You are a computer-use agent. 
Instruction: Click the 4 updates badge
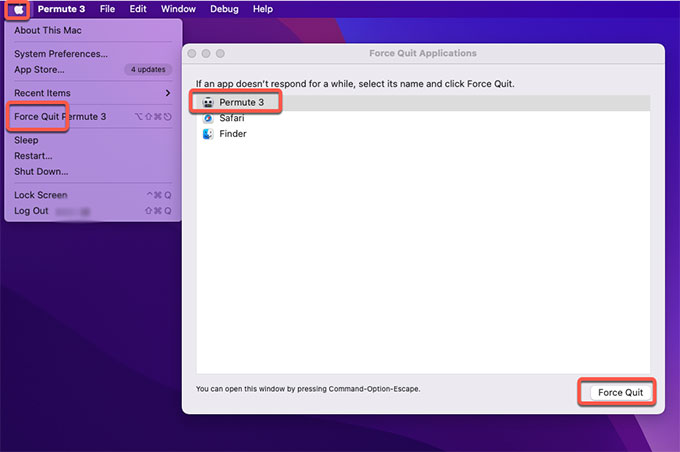[x=149, y=70]
